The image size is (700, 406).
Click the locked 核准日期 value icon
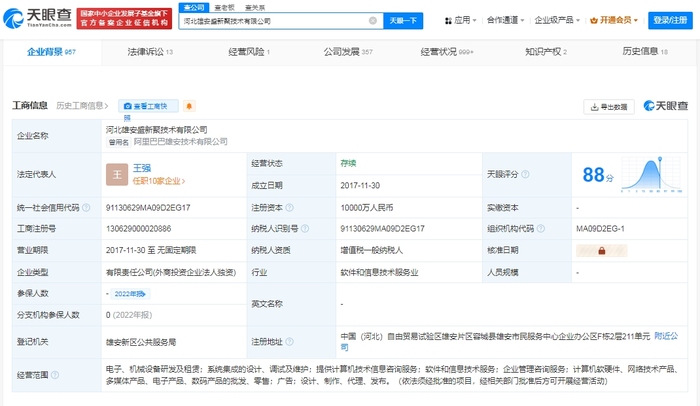(601, 251)
